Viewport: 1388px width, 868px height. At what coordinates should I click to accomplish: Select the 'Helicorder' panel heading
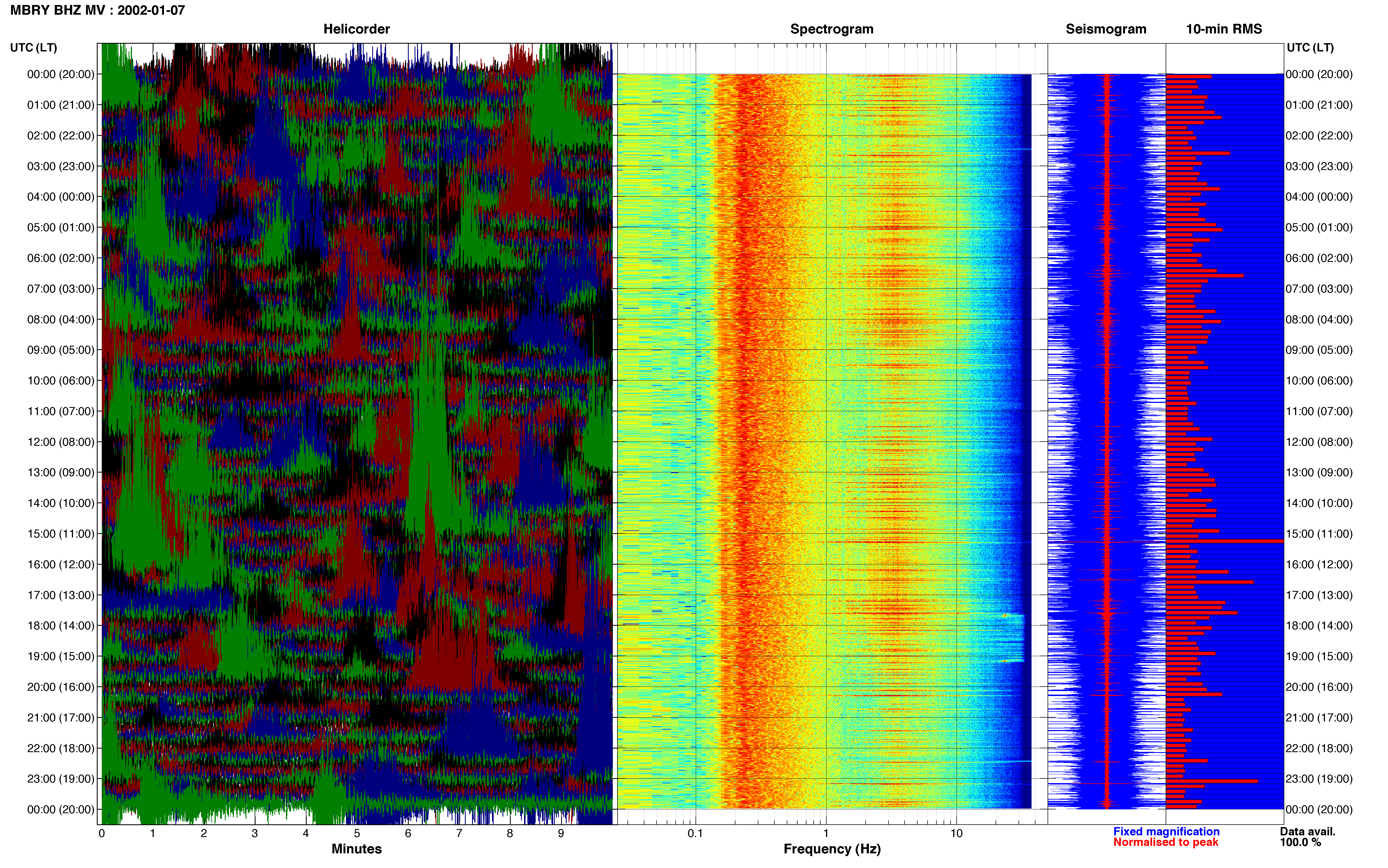[x=356, y=29]
